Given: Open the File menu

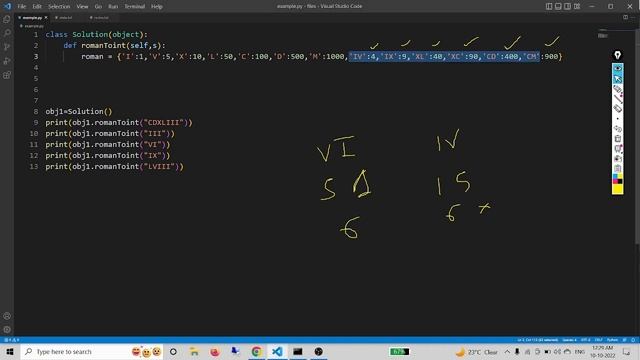Looking at the screenshot, I should (x=22, y=7).
